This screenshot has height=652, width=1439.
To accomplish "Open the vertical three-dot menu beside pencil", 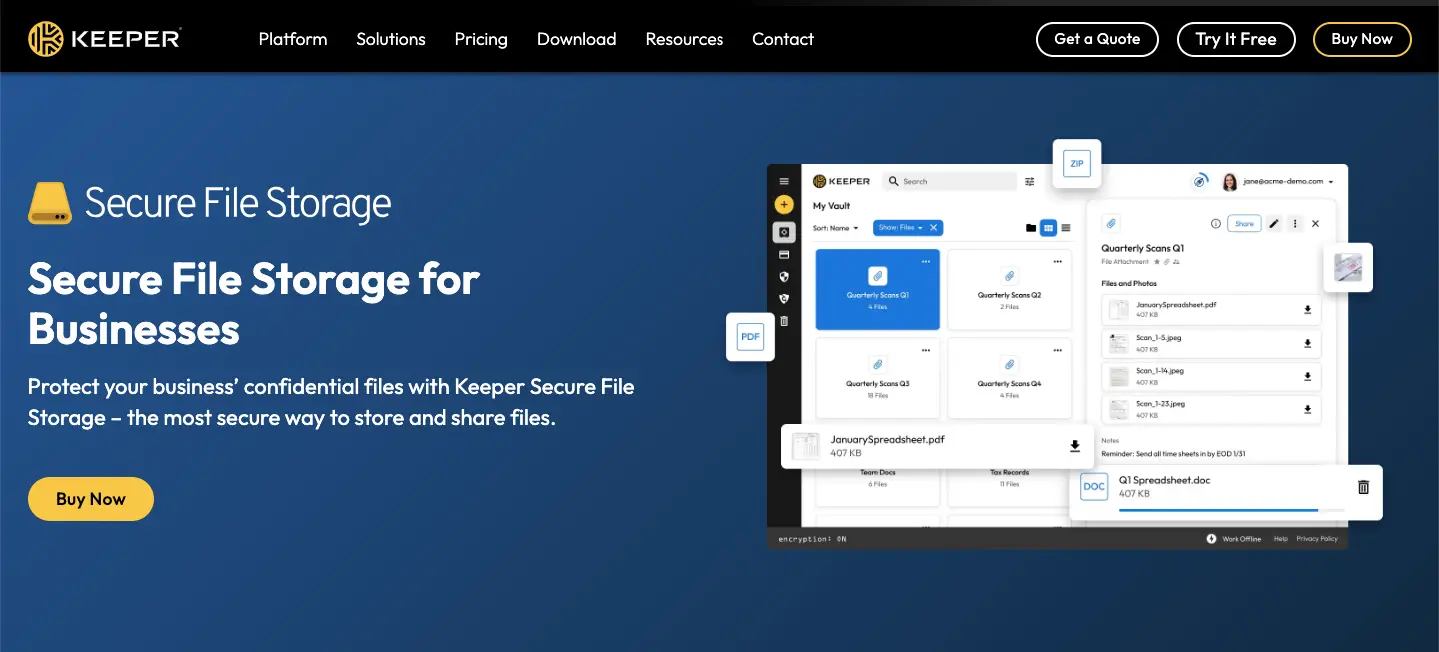I will [x=1296, y=224].
